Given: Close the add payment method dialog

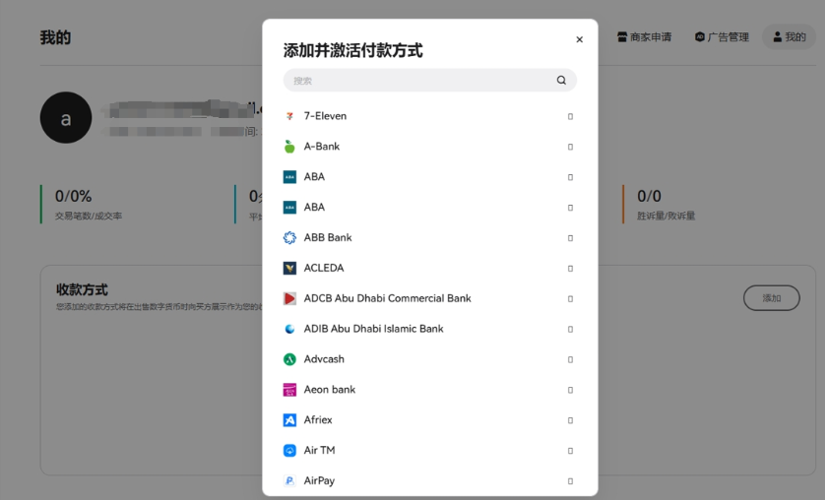Looking at the screenshot, I should pyautogui.click(x=579, y=39).
